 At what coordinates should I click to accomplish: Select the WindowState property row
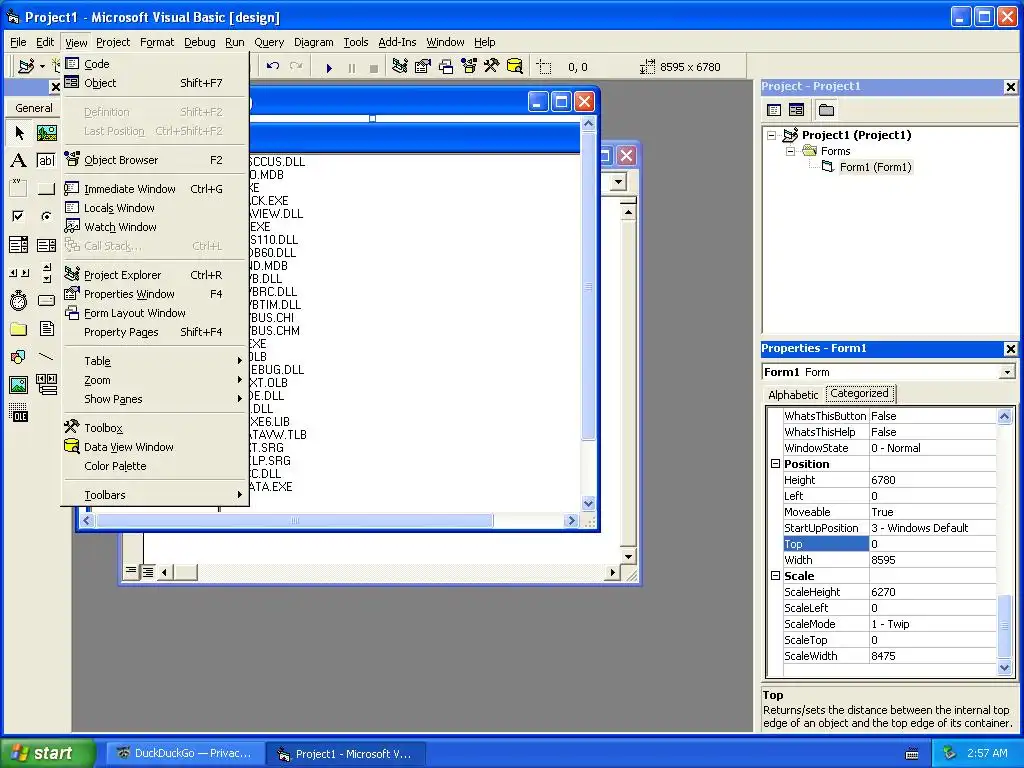(889, 448)
